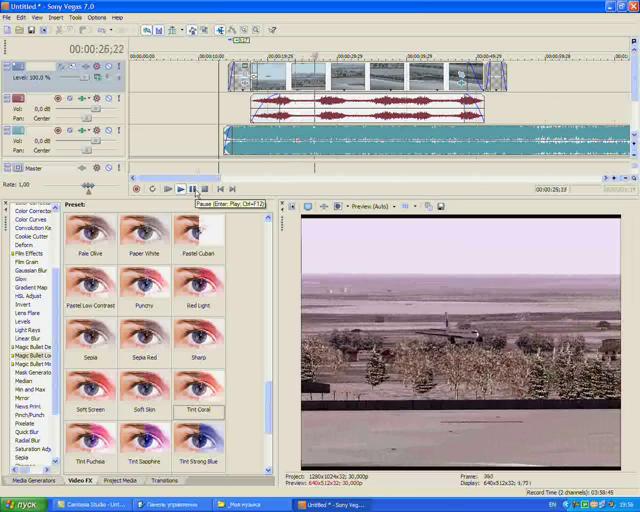Select the Pastel Low Contrast preset
The width and height of the screenshot is (640, 512).
point(91,284)
